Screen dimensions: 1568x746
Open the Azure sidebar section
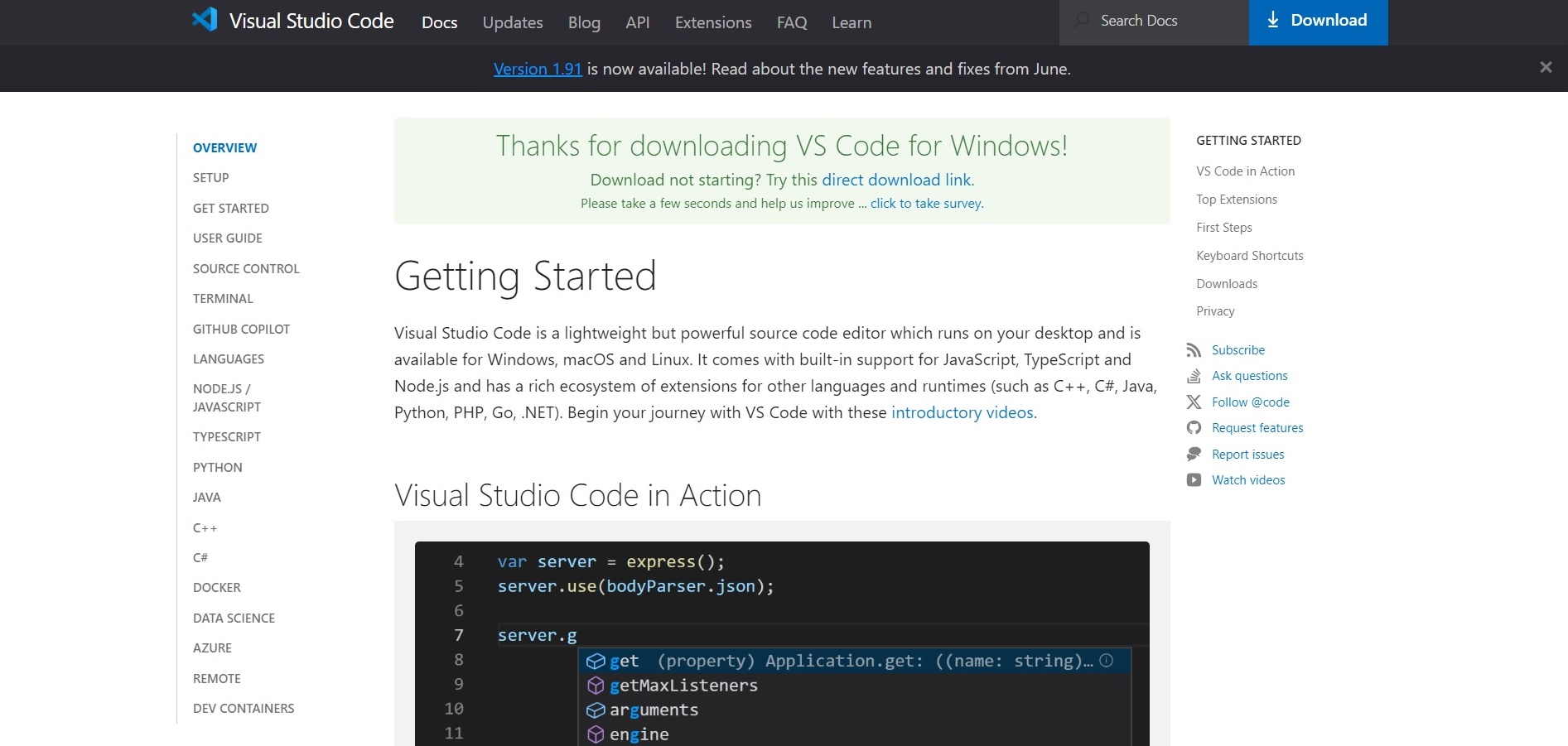click(212, 648)
